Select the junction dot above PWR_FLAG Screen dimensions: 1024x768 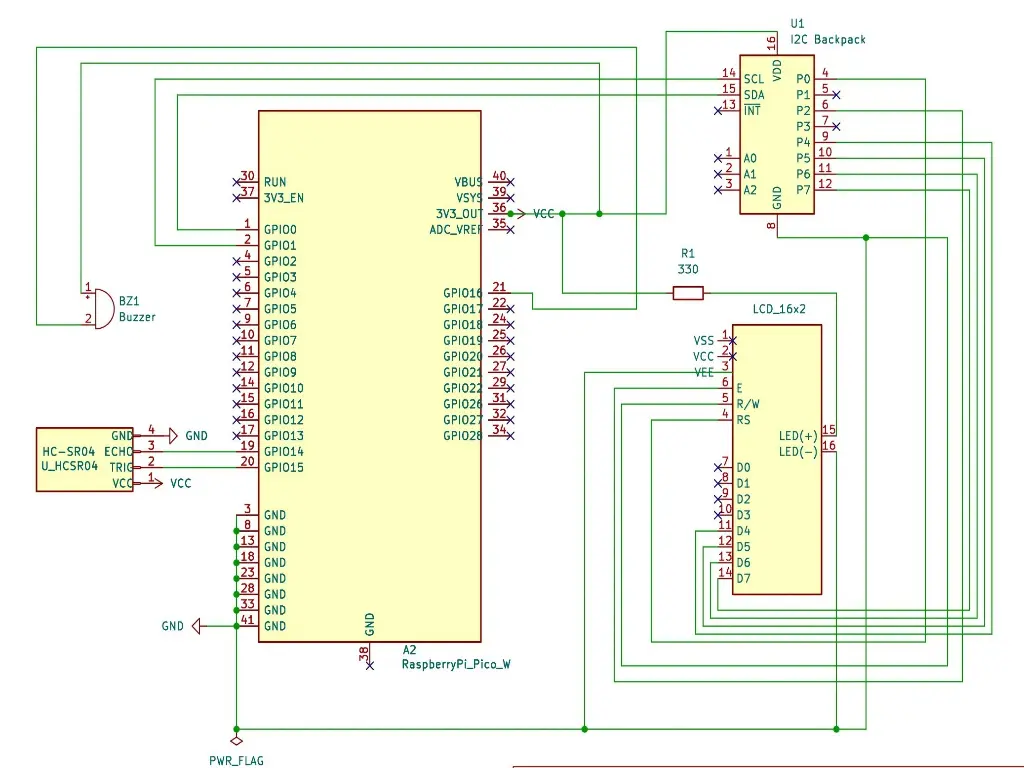coord(236,729)
